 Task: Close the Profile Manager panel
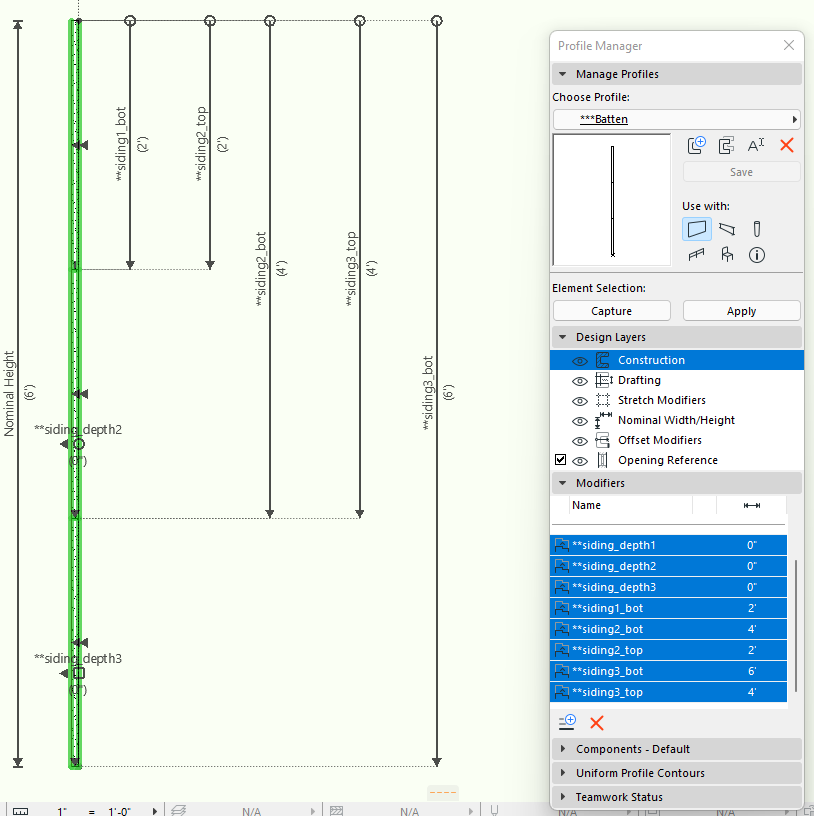789,45
